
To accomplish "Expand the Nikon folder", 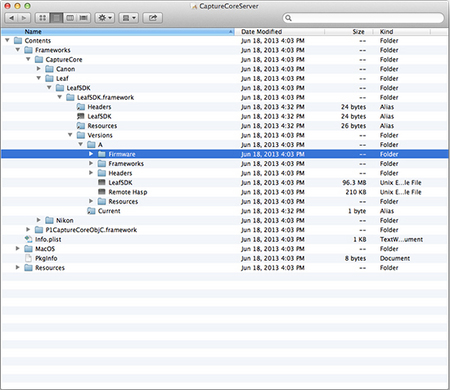I will [39, 220].
